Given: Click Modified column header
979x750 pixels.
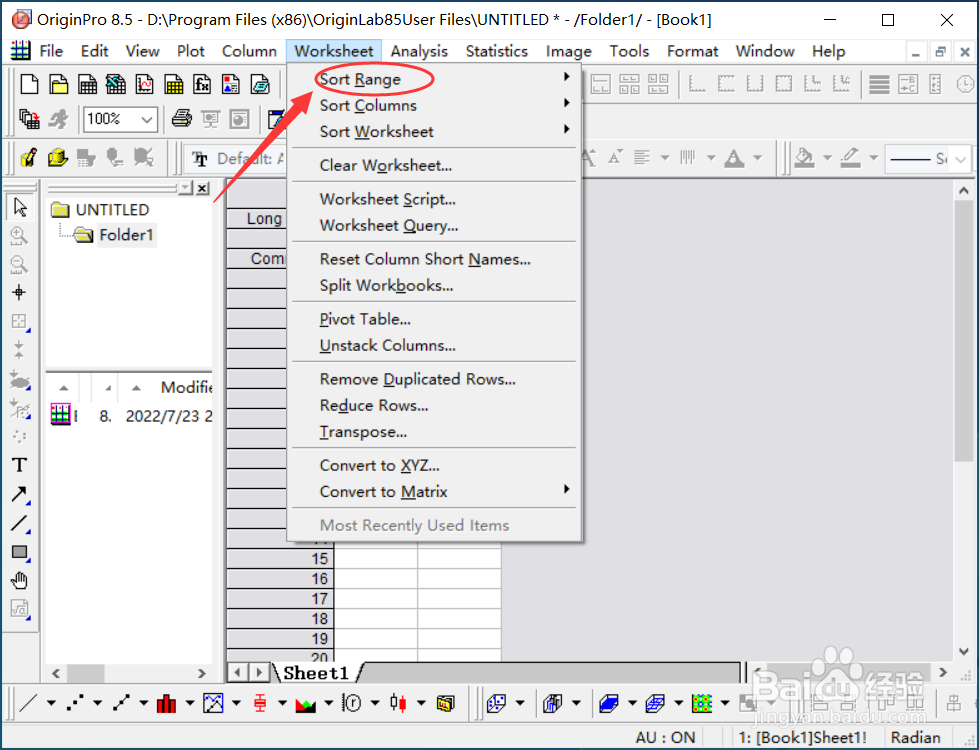Looking at the screenshot, I should coord(186,388).
